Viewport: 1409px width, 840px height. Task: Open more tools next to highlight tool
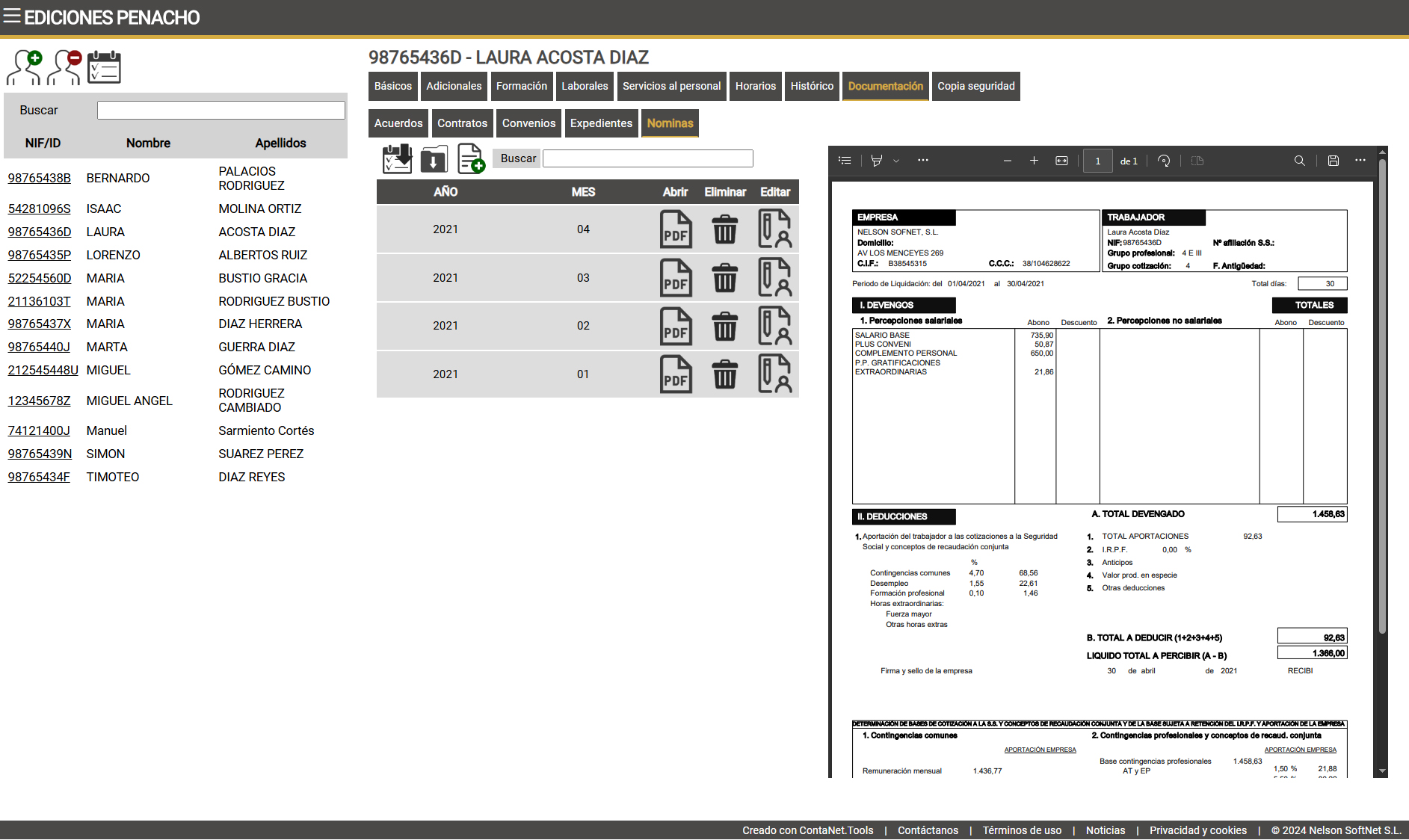(x=923, y=160)
